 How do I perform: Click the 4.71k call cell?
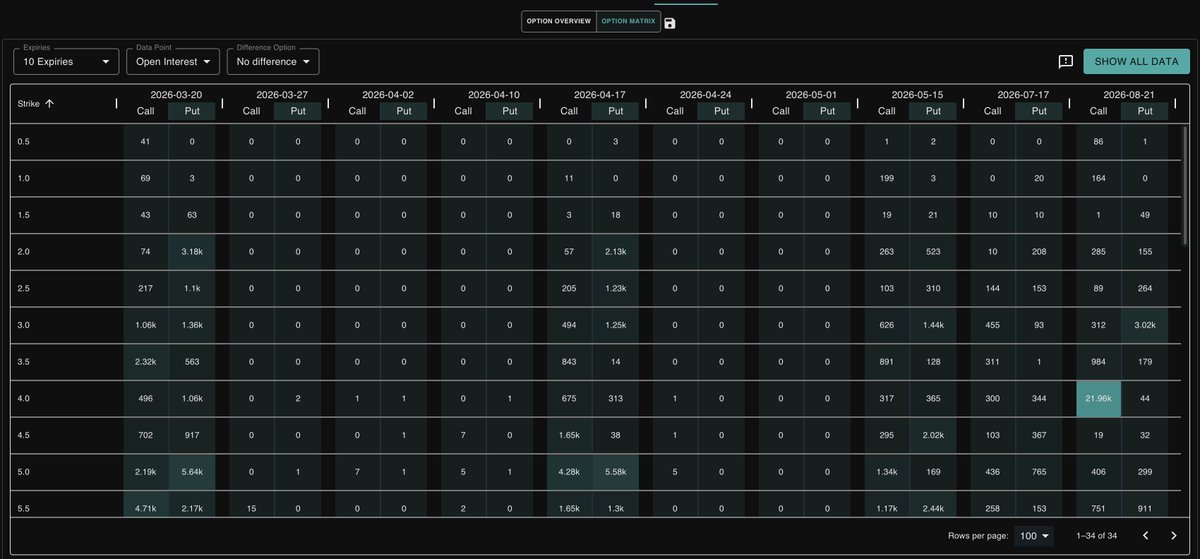(x=145, y=507)
